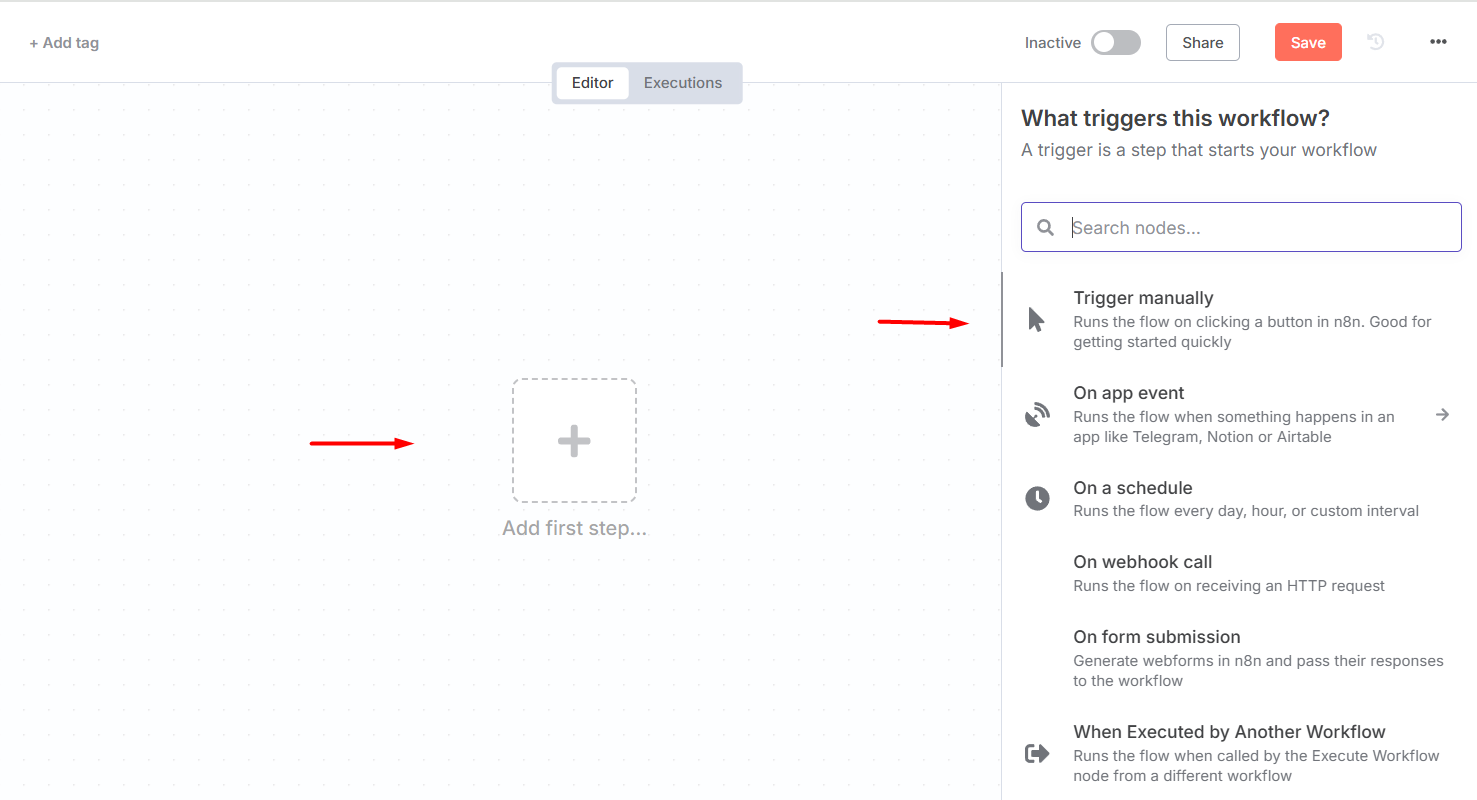The height and width of the screenshot is (800, 1477).
Task: Expand On app event arrow
Action: [x=1442, y=414]
